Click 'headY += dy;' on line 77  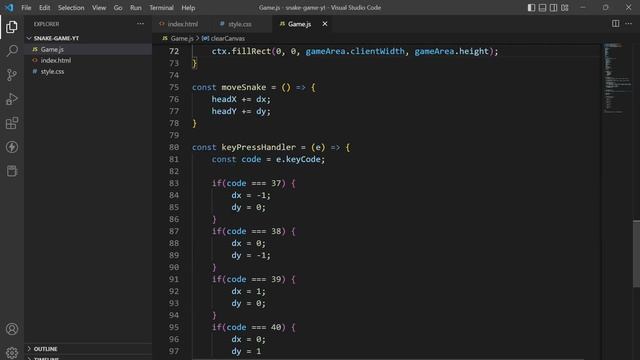tap(241, 111)
